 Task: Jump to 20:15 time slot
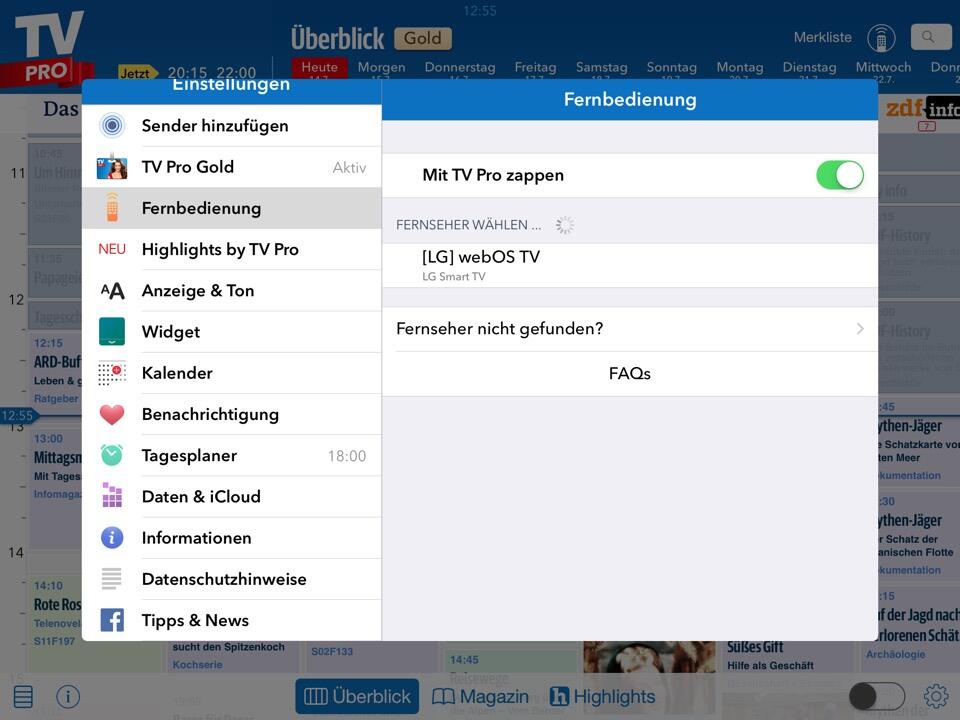point(187,73)
